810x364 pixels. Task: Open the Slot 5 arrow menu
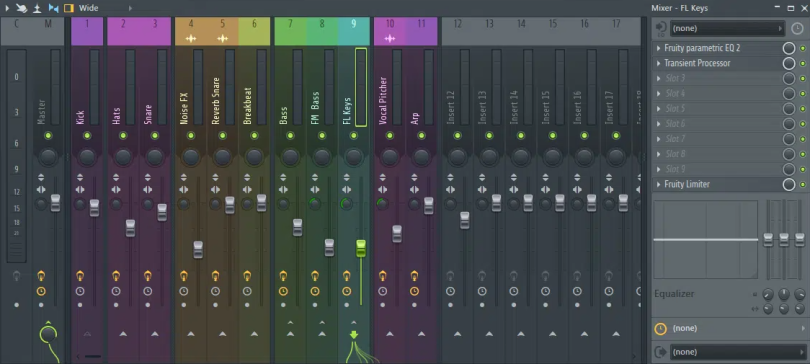click(x=658, y=109)
